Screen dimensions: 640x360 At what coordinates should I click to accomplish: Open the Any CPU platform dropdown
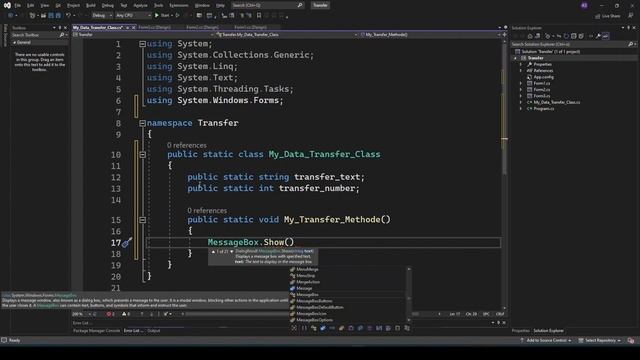pyautogui.click(x=133, y=16)
